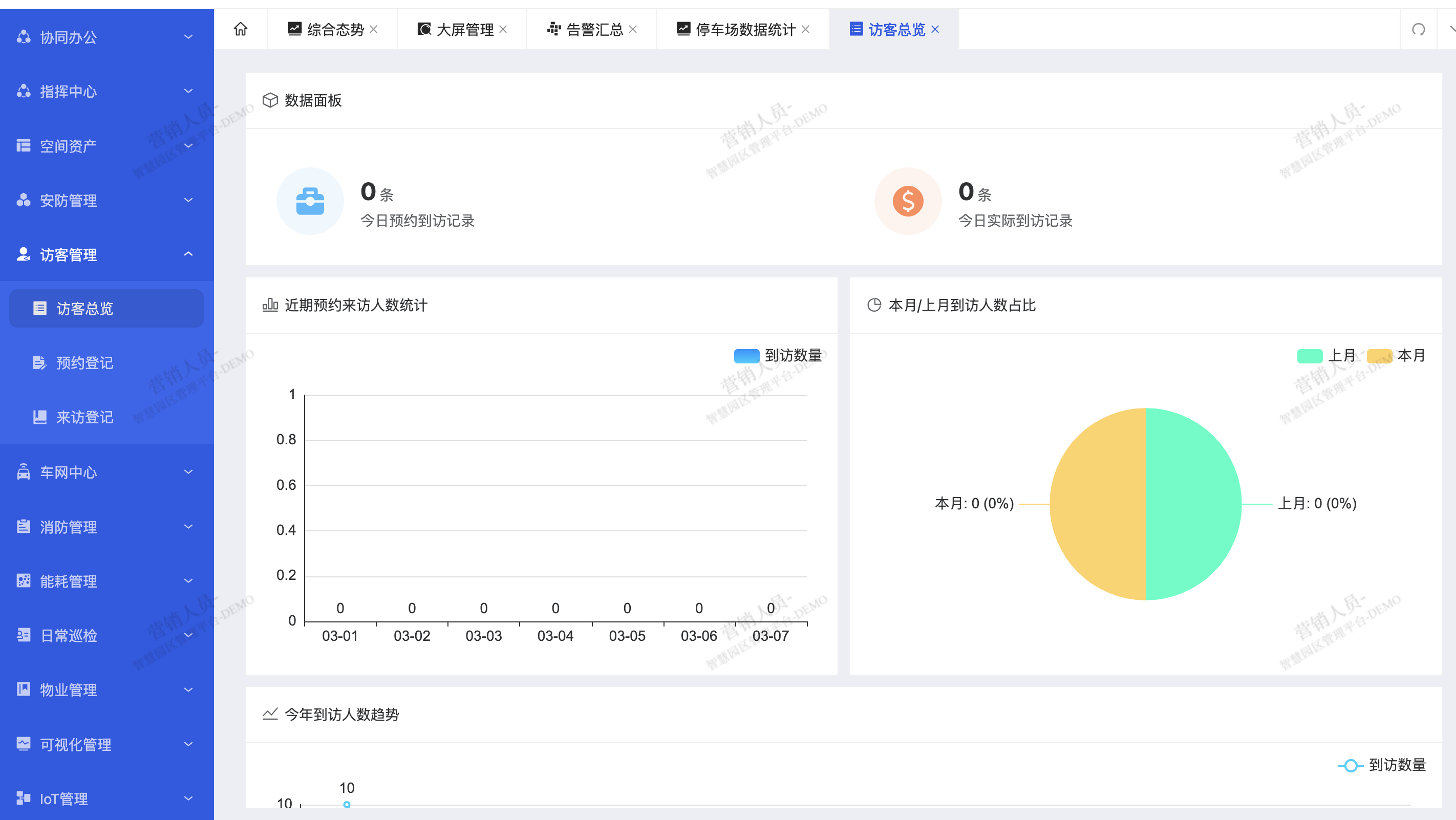1456x820 pixels.
Task: Click the 今日预约到访记录 label
Action: (417, 221)
